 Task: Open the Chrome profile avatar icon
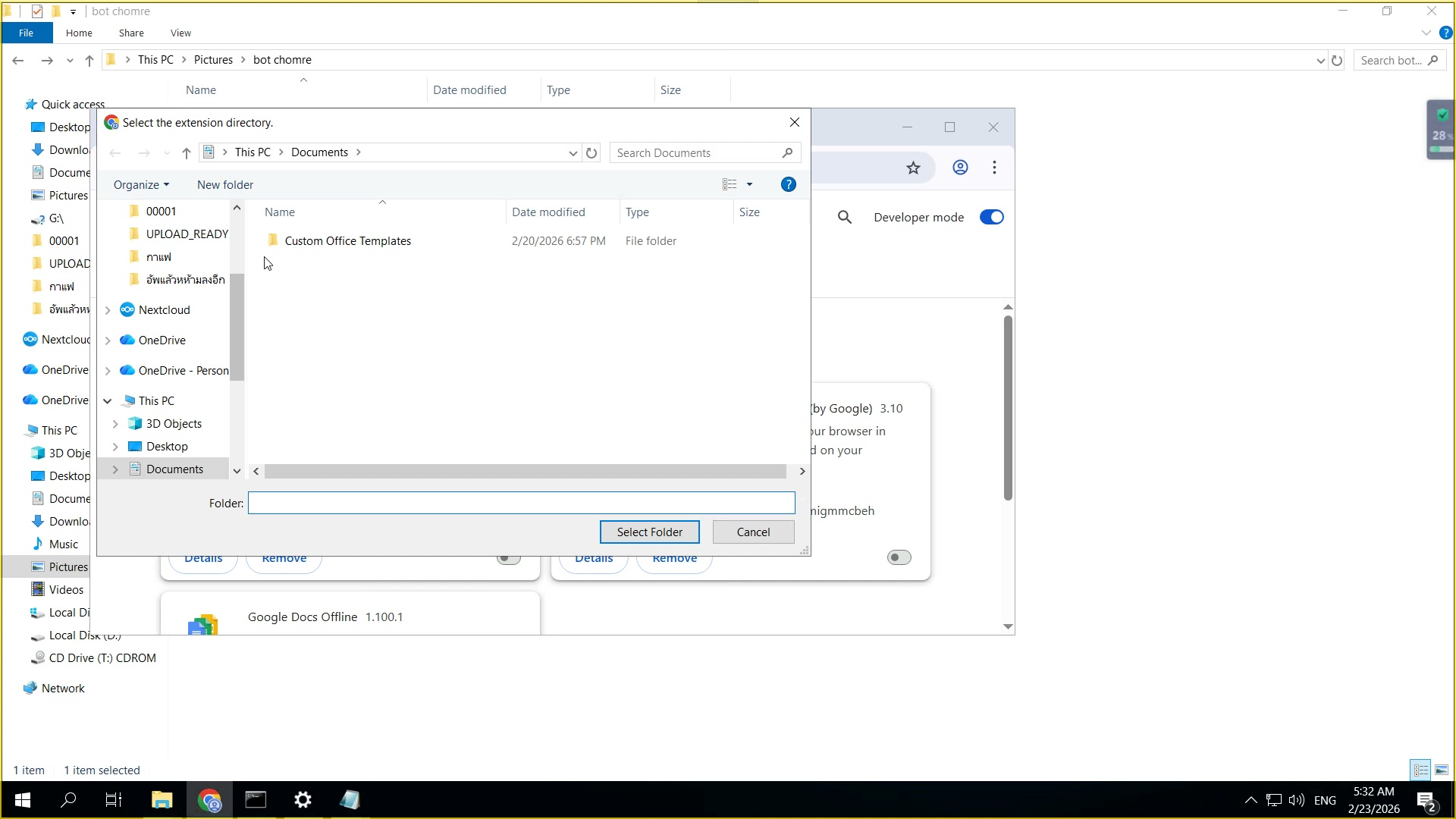(x=960, y=168)
